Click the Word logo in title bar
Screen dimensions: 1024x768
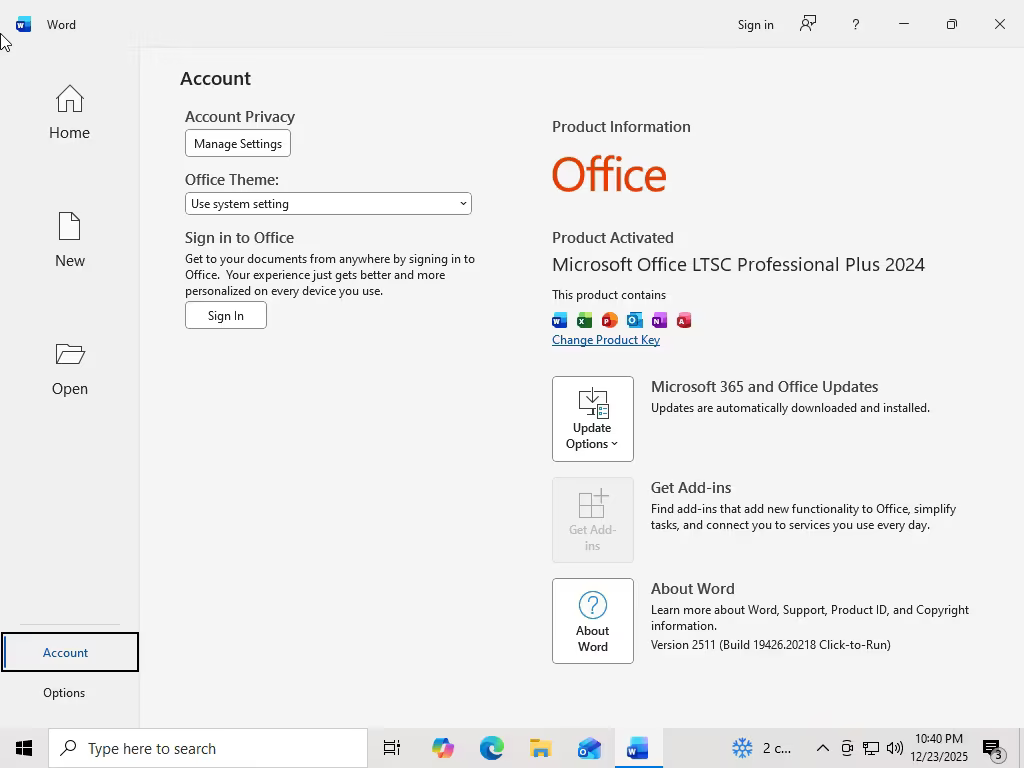click(24, 25)
